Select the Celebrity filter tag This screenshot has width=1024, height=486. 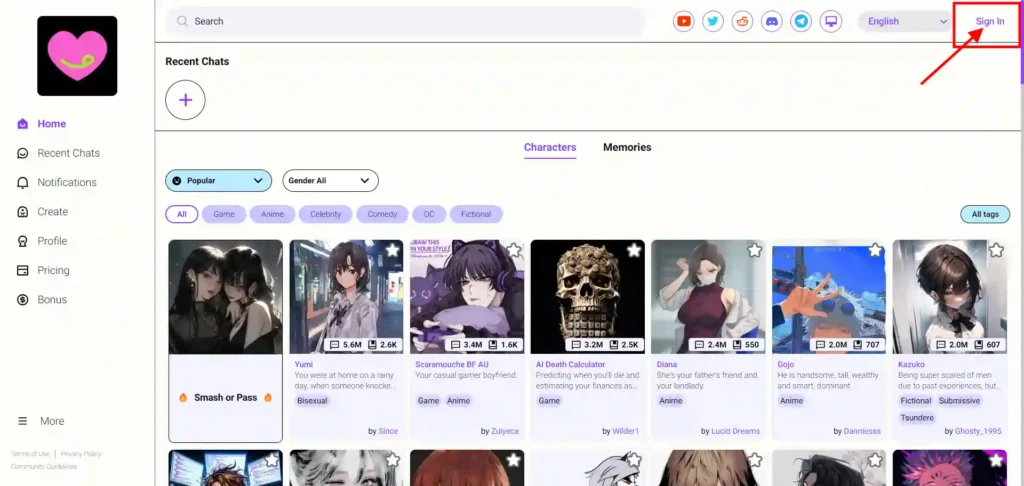point(326,214)
